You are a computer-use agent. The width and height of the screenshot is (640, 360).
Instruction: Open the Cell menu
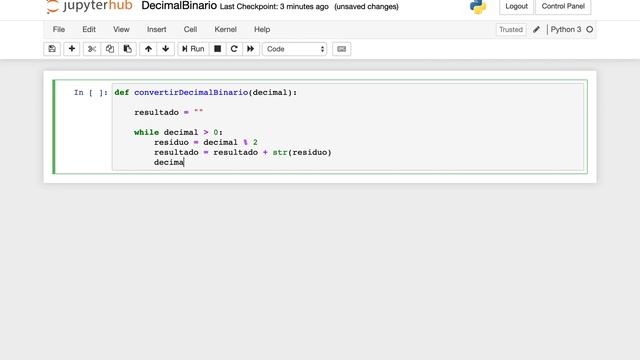pos(190,29)
